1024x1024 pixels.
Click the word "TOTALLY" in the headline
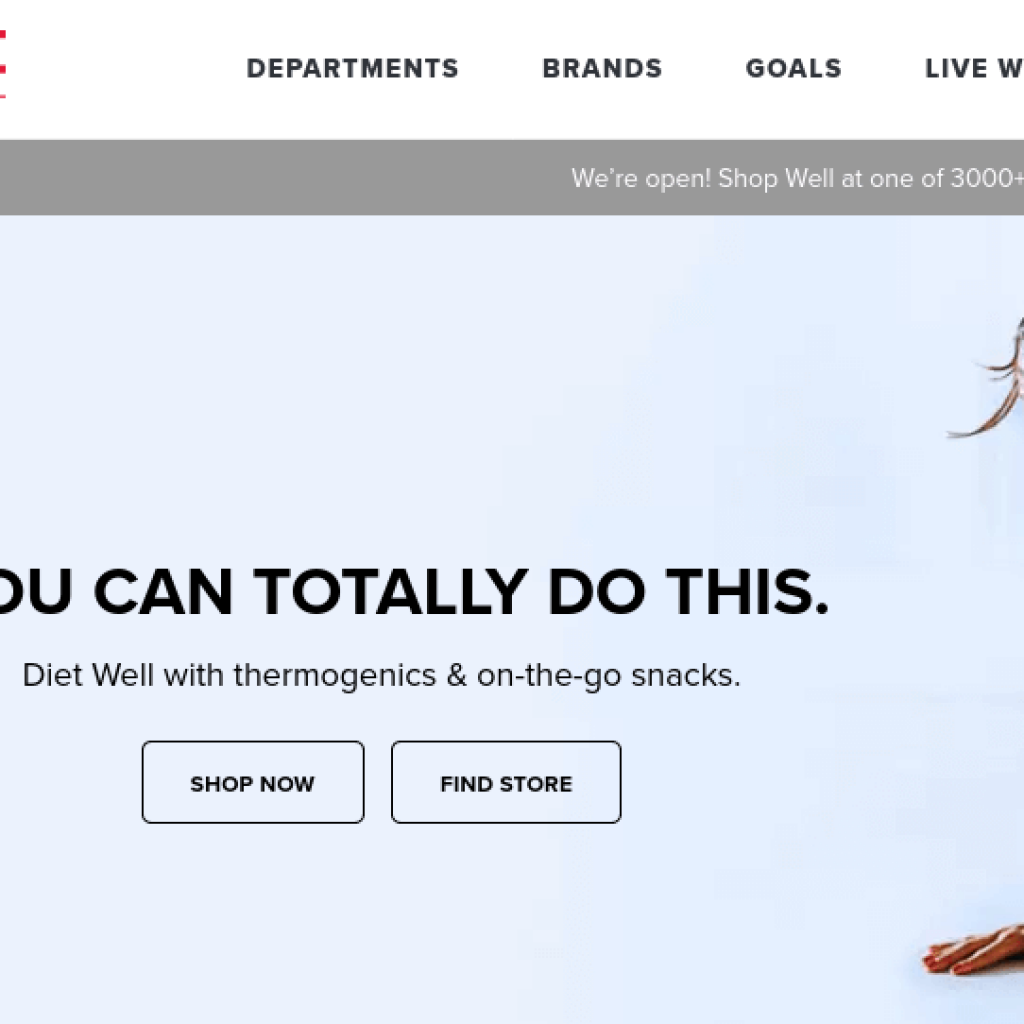coord(391,592)
